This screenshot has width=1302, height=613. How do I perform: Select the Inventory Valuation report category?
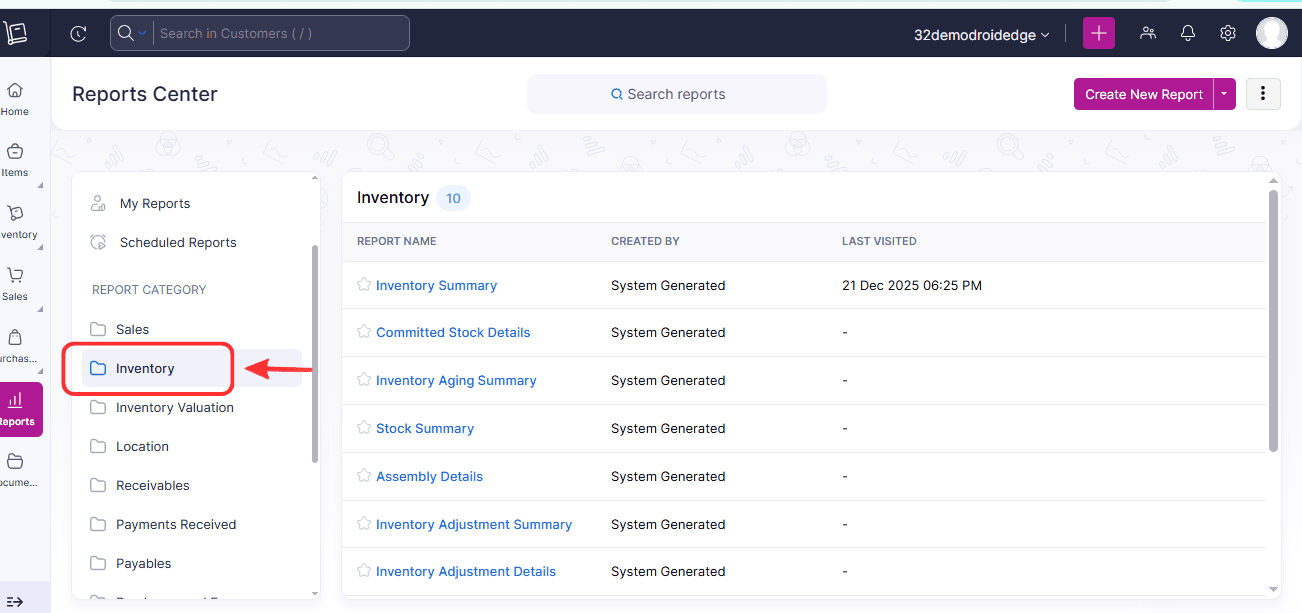coord(174,407)
